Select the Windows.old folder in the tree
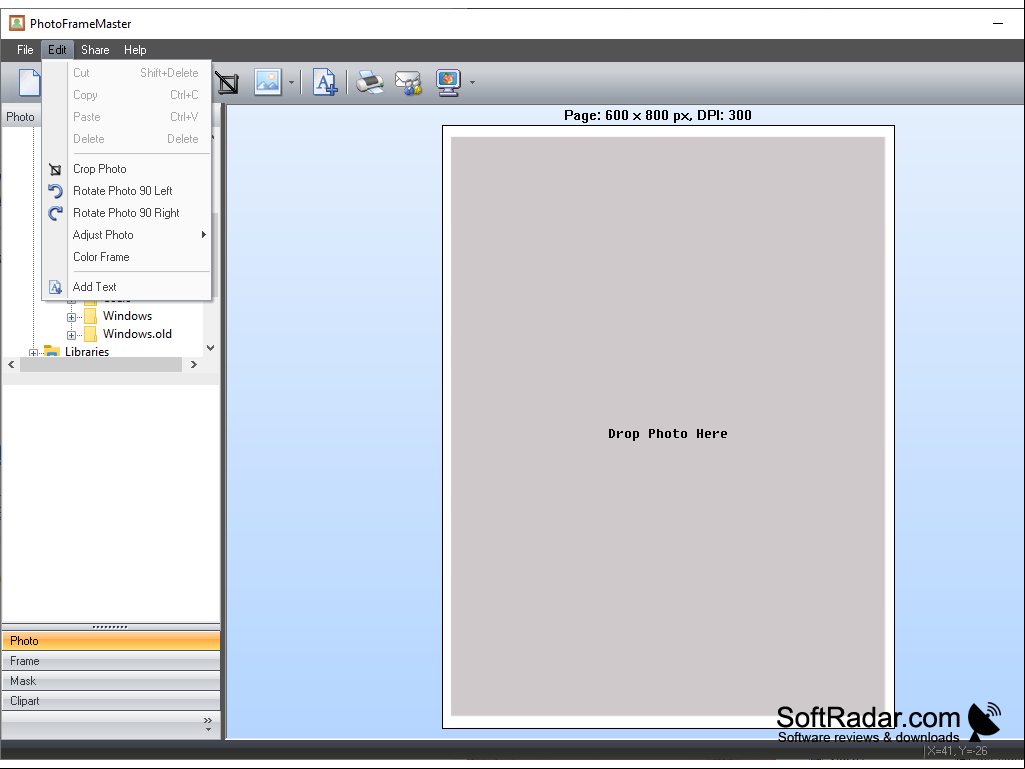The height and width of the screenshot is (769, 1025). [x=137, y=333]
